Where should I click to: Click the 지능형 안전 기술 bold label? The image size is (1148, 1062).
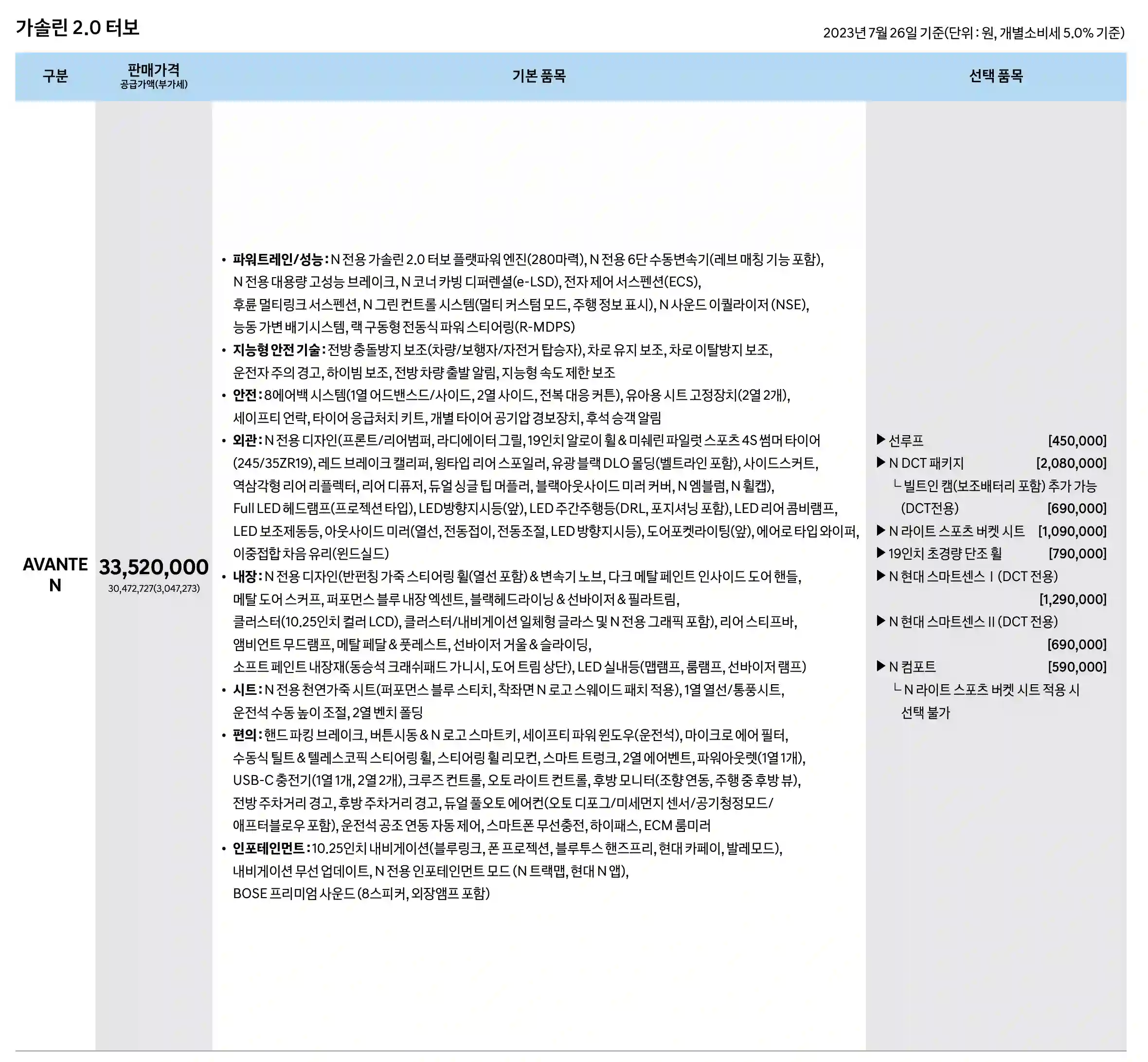click(x=279, y=350)
